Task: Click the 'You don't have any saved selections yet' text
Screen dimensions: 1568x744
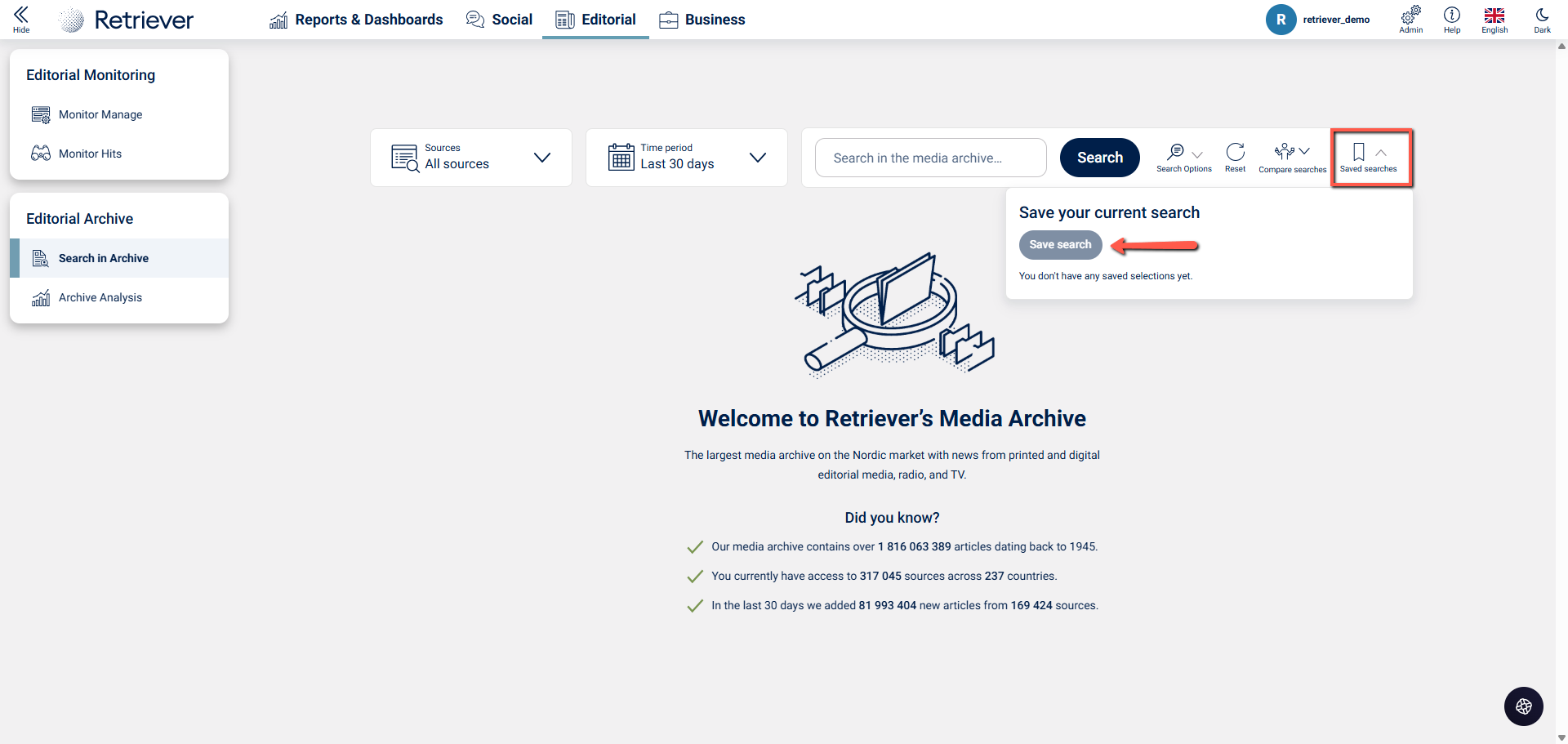Action: [1106, 276]
